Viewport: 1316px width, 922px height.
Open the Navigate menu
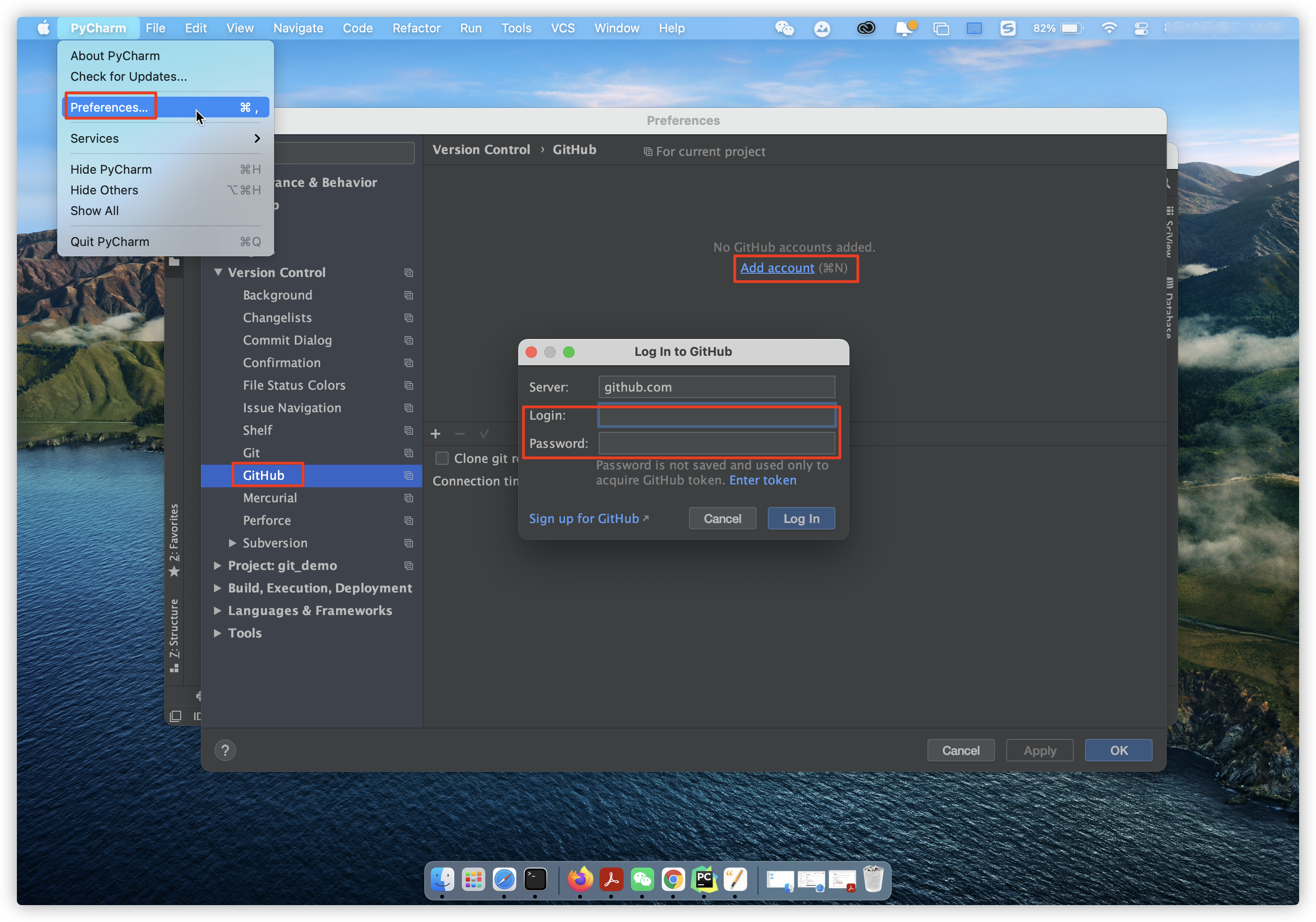[x=298, y=28]
